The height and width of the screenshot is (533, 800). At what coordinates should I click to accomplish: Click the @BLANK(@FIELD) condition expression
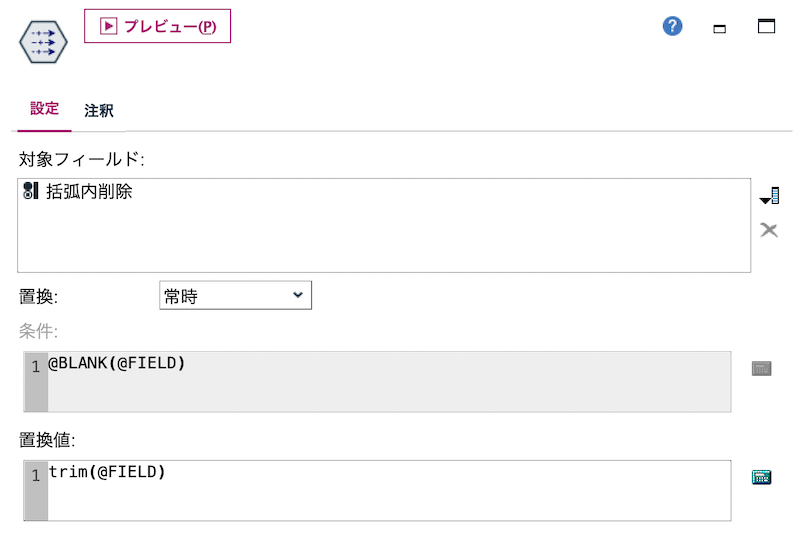tap(116, 363)
